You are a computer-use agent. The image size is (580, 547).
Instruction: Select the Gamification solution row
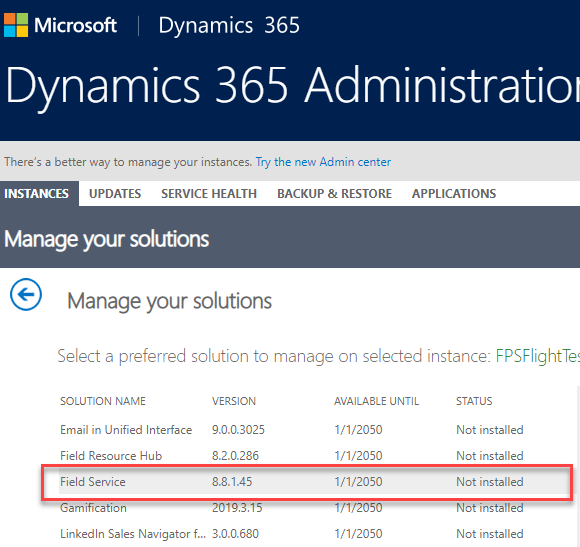[314, 508]
